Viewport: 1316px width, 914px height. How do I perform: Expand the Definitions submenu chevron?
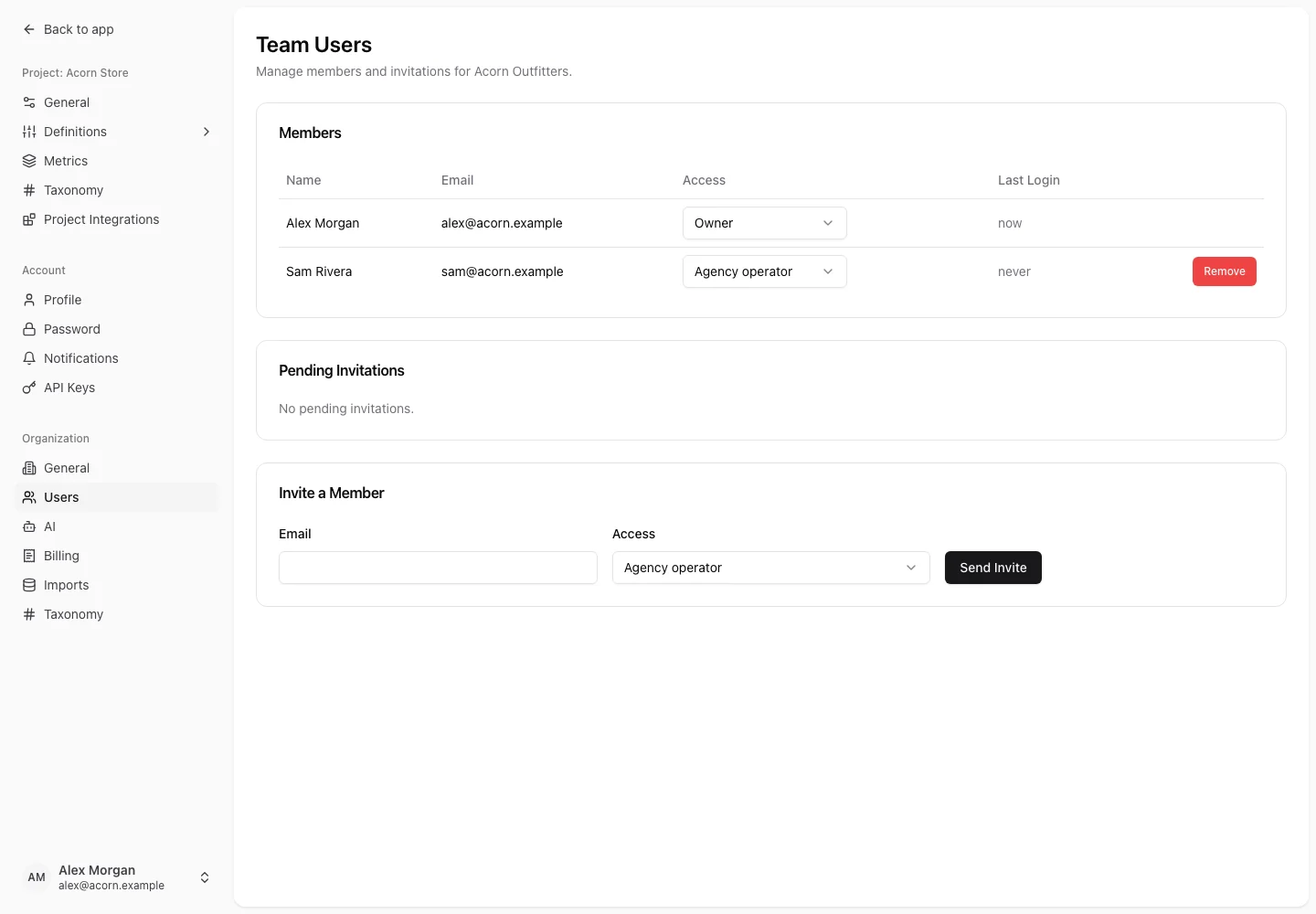click(x=207, y=132)
